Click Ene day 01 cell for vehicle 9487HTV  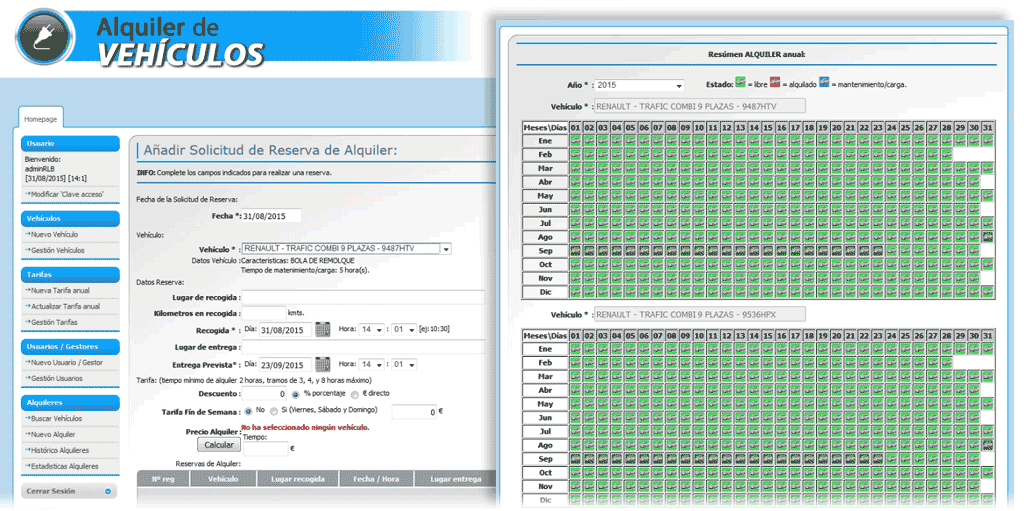576,140
